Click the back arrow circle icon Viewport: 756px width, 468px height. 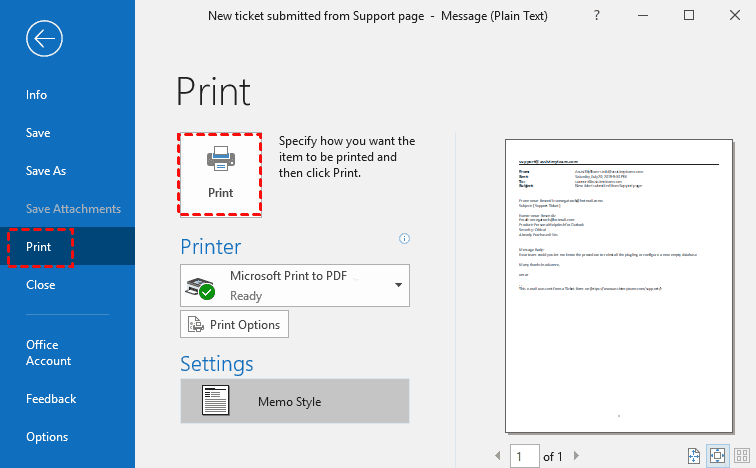point(45,39)
